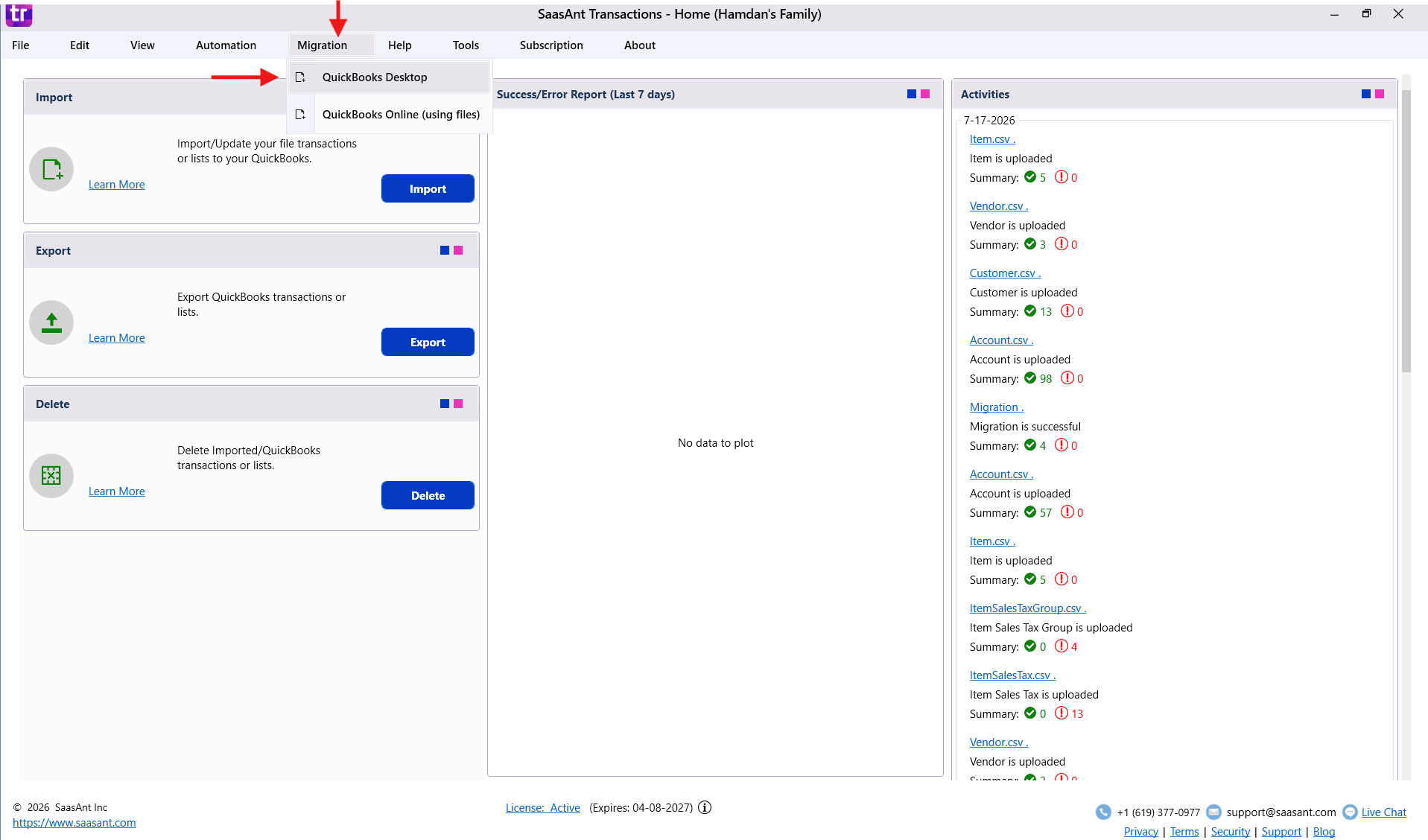Viewport: 1428px width, 840px height.
Task: Click the green upload arrow icon in Export panel
Action: tap(51, 322)
